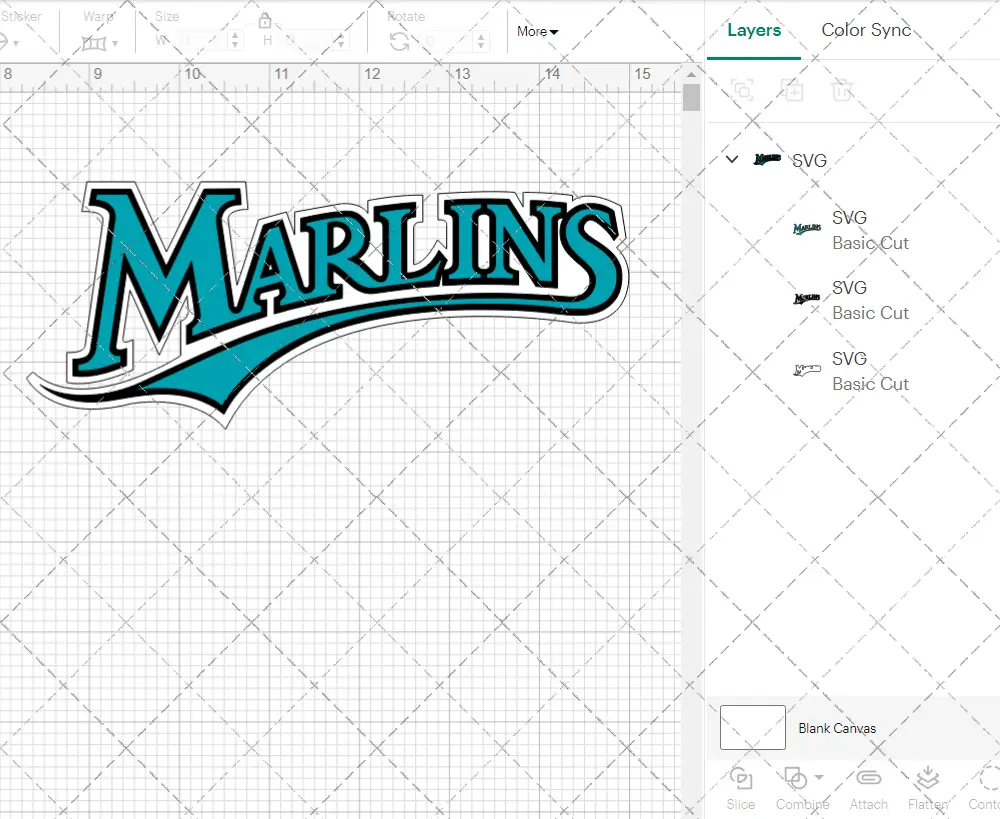Screen dimensions: 1000x819
Task: Switch to the Color Sync tab
Action: 866,30
